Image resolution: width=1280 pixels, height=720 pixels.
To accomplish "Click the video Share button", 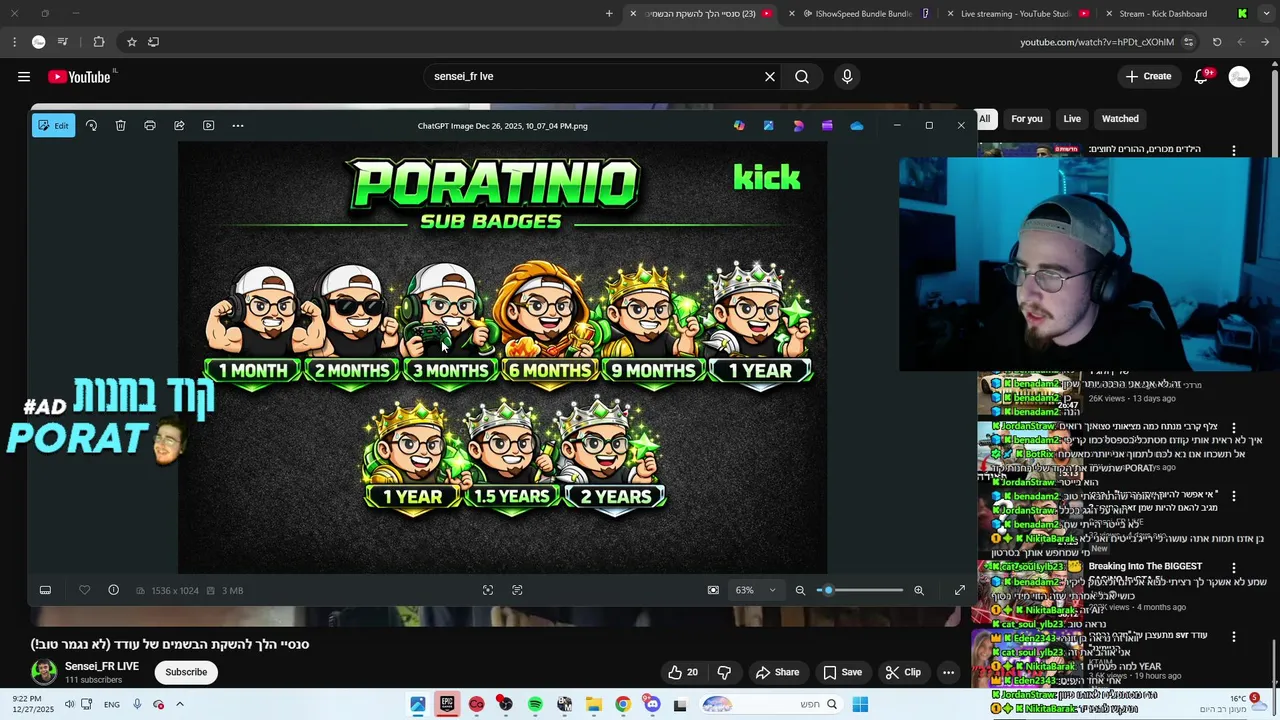I will [x=778, y=672].
